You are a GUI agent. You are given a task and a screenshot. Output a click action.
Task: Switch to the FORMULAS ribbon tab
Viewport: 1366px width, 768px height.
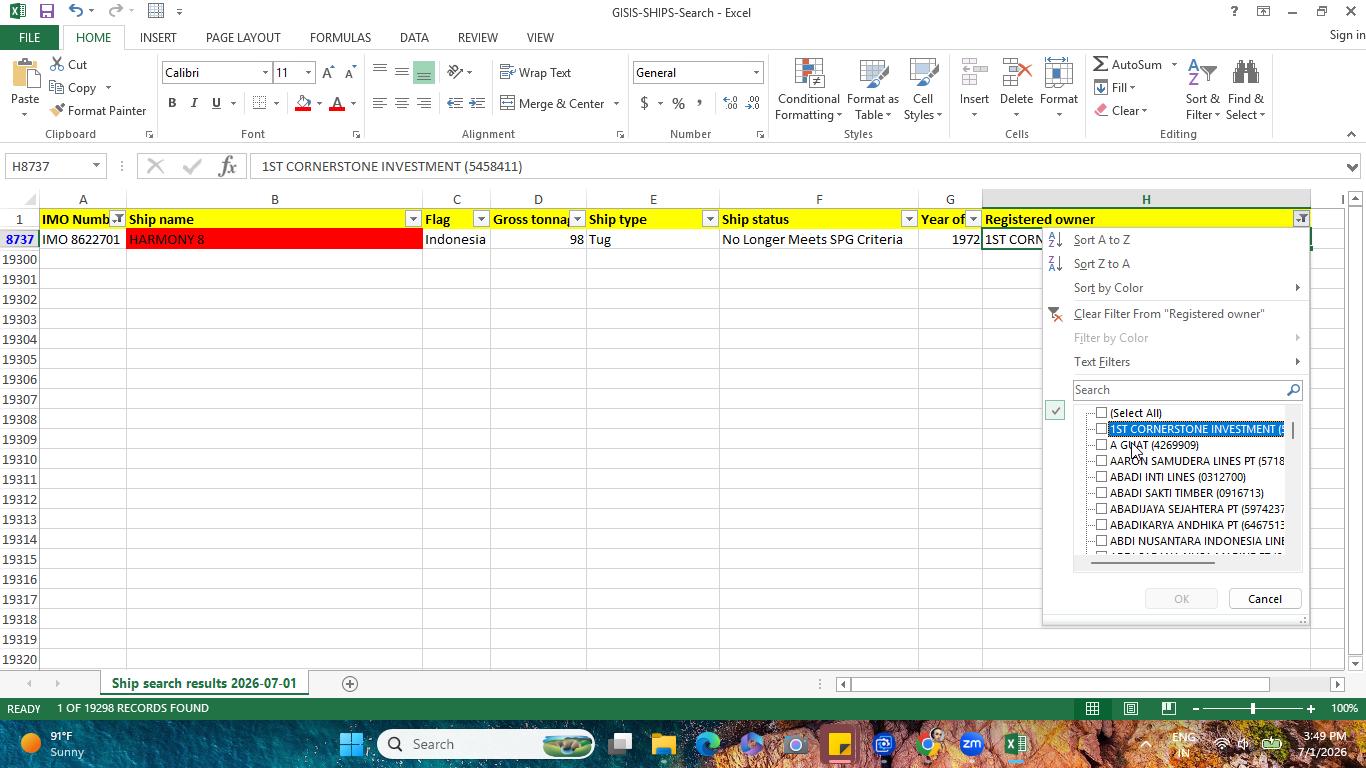click(x=340, y=37)
